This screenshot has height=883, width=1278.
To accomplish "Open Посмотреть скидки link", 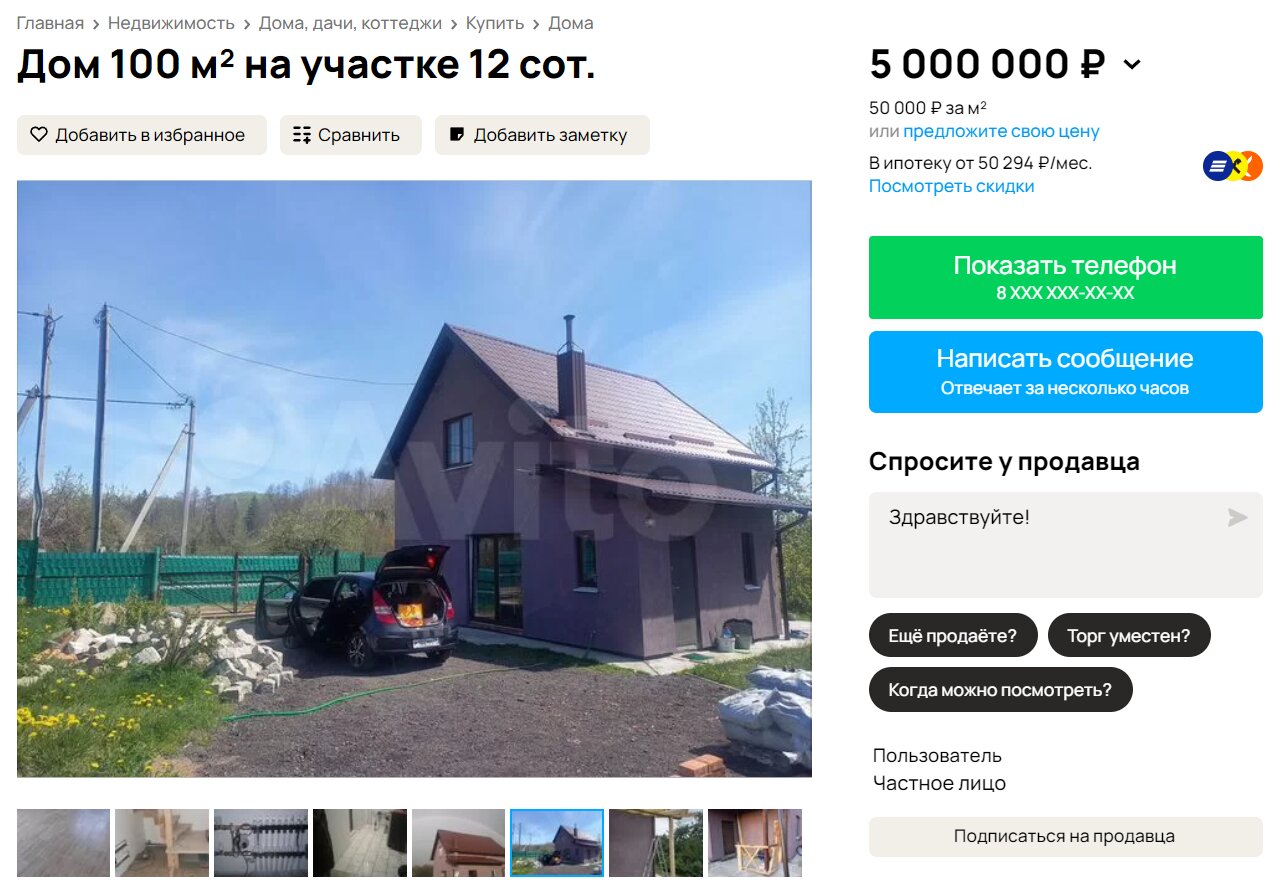I will pos(951,186).
